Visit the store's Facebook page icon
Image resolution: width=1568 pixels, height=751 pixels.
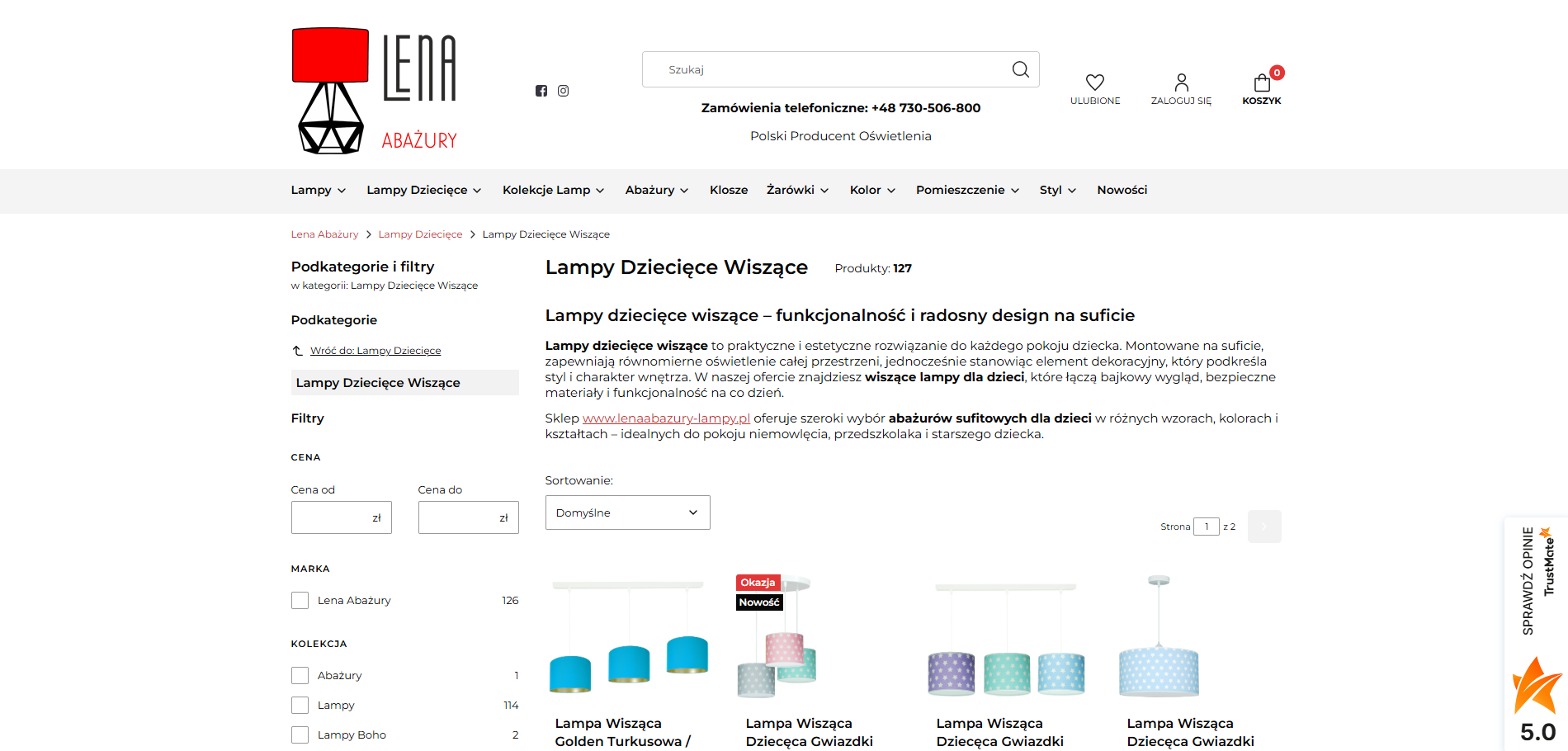point(541,91)
